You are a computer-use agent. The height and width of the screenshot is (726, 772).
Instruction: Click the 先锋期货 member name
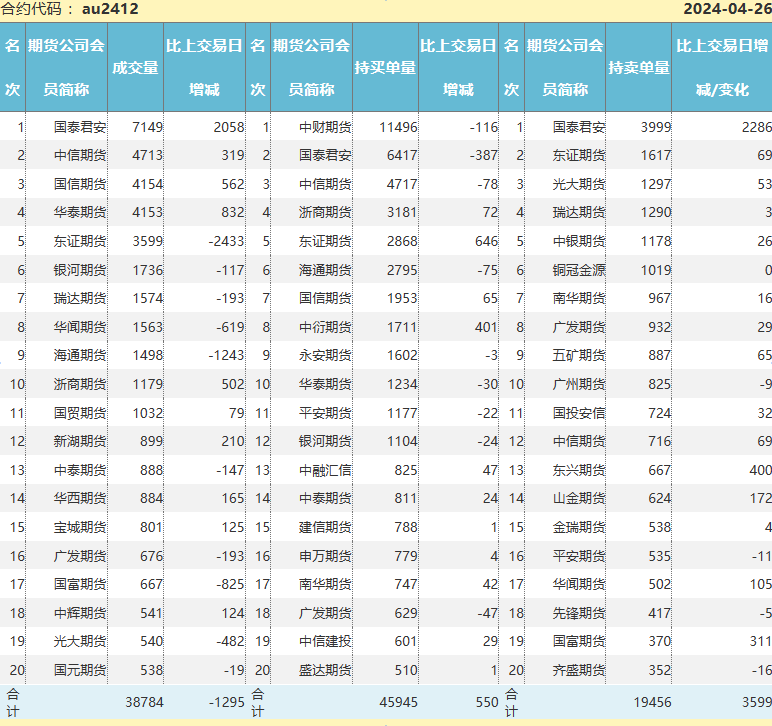pos(579,613)
